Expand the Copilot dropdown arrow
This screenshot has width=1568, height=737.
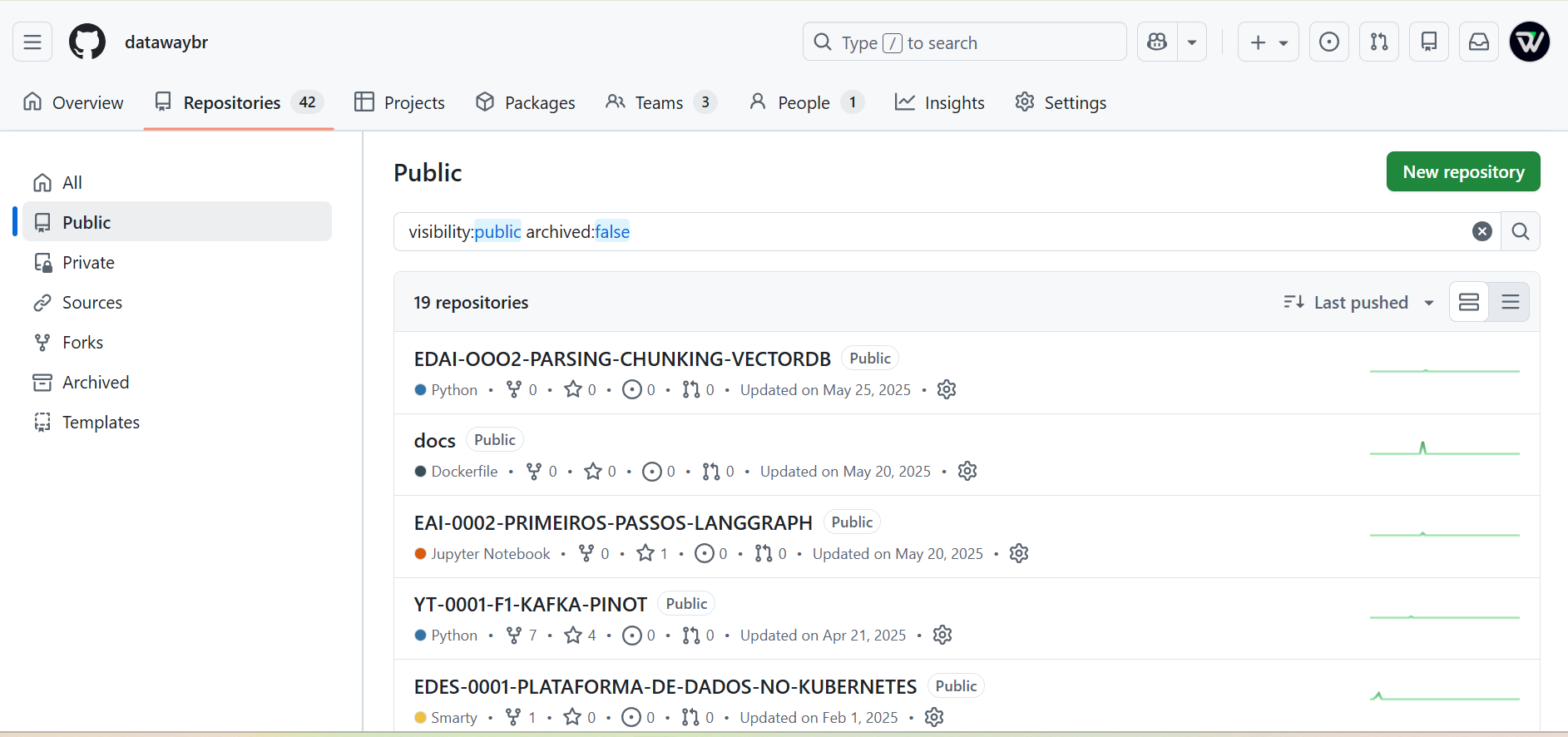click(1192, 42)
